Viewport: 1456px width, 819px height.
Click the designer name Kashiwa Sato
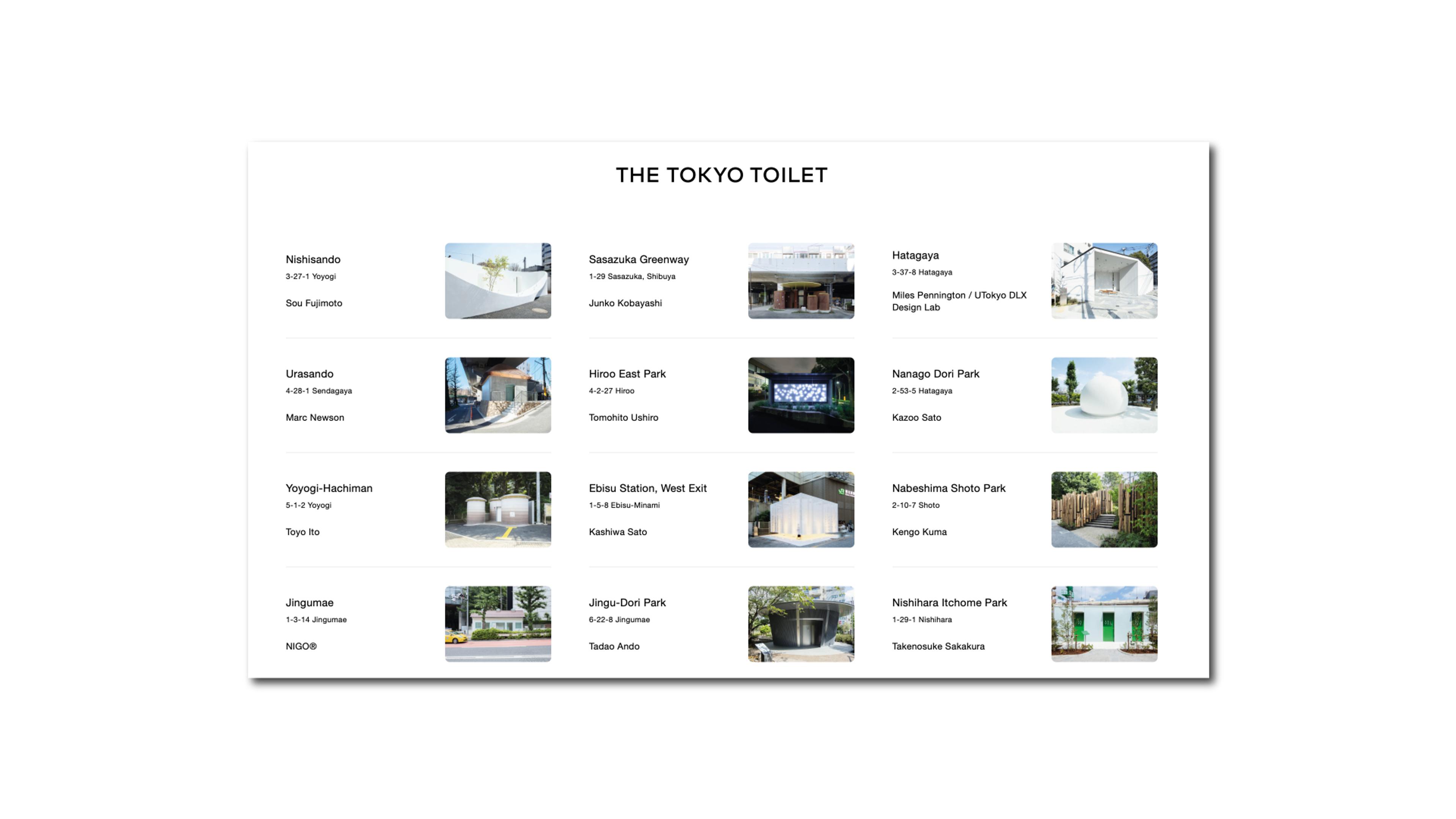point(618,532)
